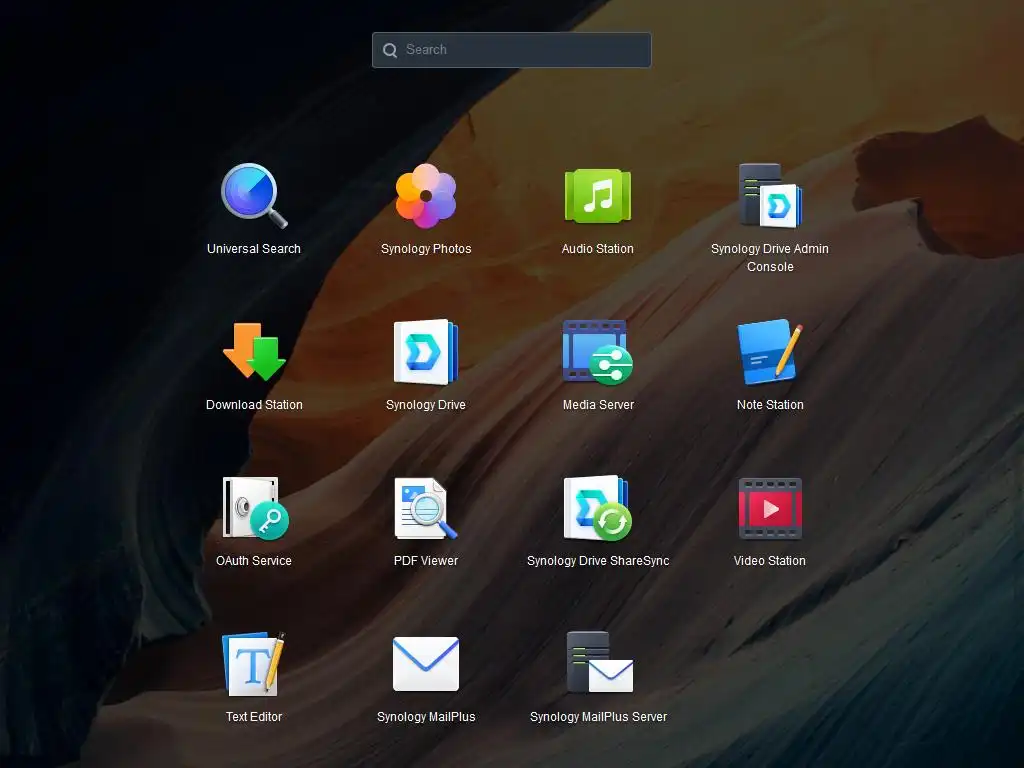Open Synology MailPlus Server icon

pos(600,662)
